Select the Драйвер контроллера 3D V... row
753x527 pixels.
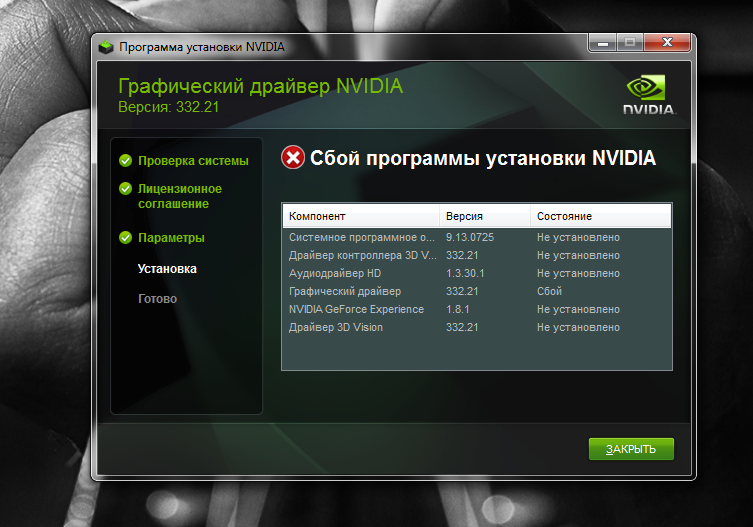pyautogui.click(x=477, y=255)
